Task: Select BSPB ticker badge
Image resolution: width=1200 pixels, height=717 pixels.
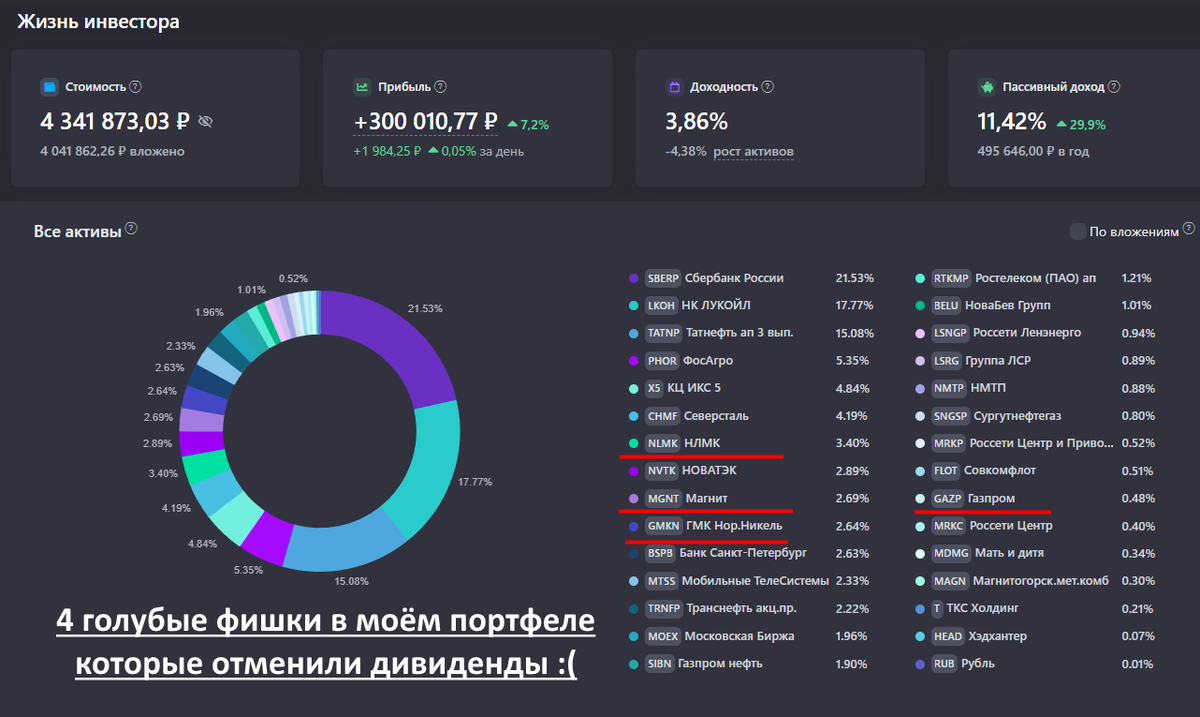Action: click(660, 552)
